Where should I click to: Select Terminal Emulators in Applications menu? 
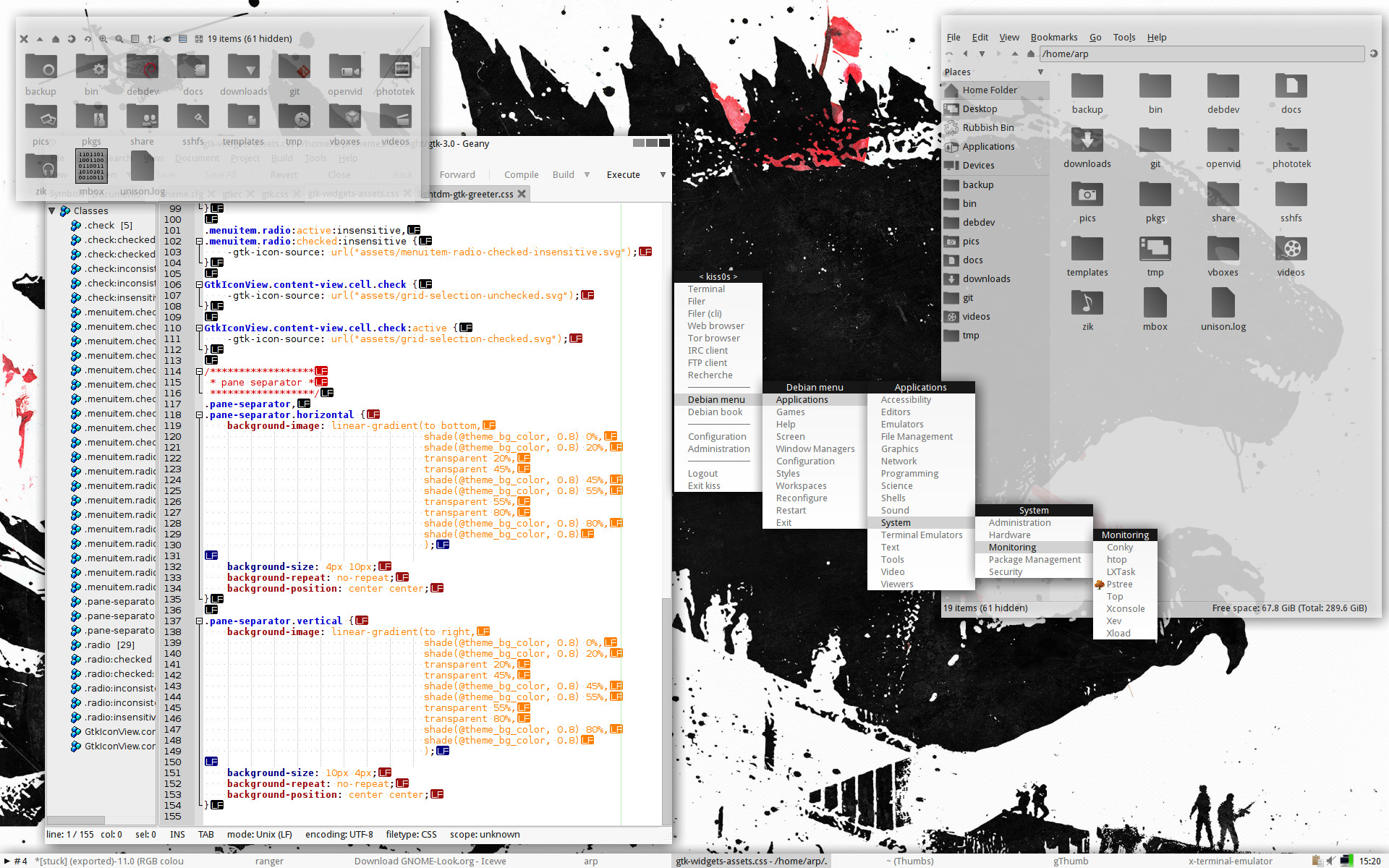[x=921, y=535]
